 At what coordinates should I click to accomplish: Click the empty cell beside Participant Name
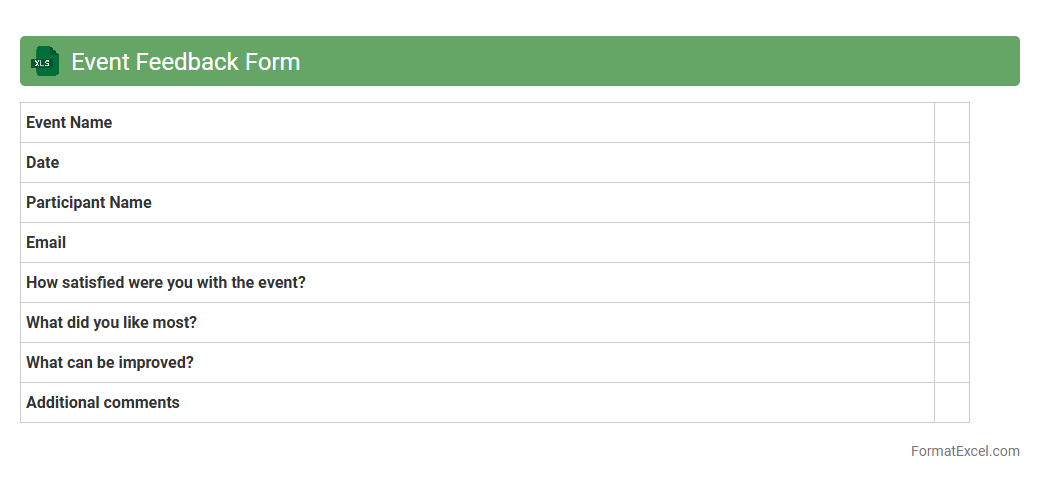pos(952,203)
